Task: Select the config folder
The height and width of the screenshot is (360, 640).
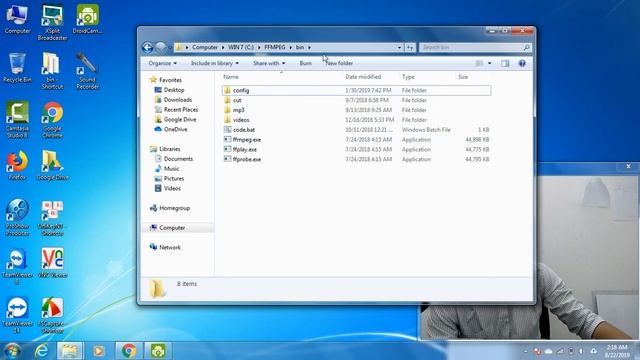Action: tap(356, 90)
